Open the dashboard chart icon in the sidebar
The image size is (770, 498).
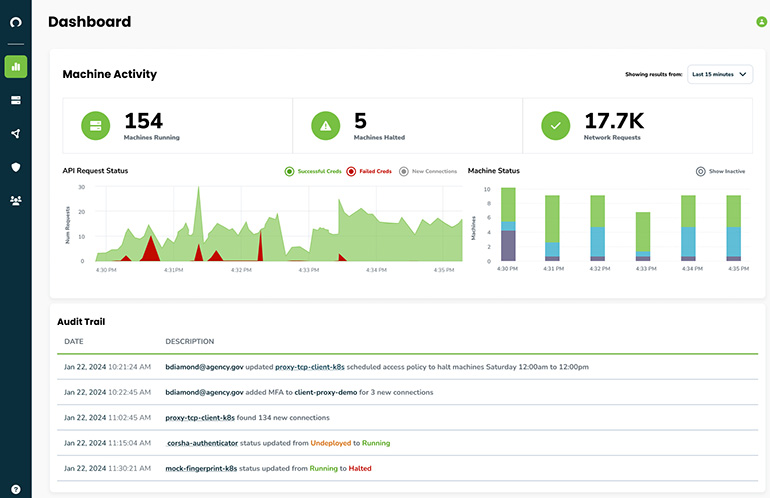(x=16, y=67)
